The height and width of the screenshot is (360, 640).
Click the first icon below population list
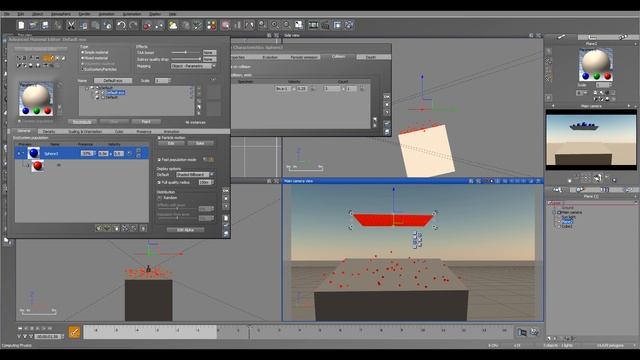98,228
